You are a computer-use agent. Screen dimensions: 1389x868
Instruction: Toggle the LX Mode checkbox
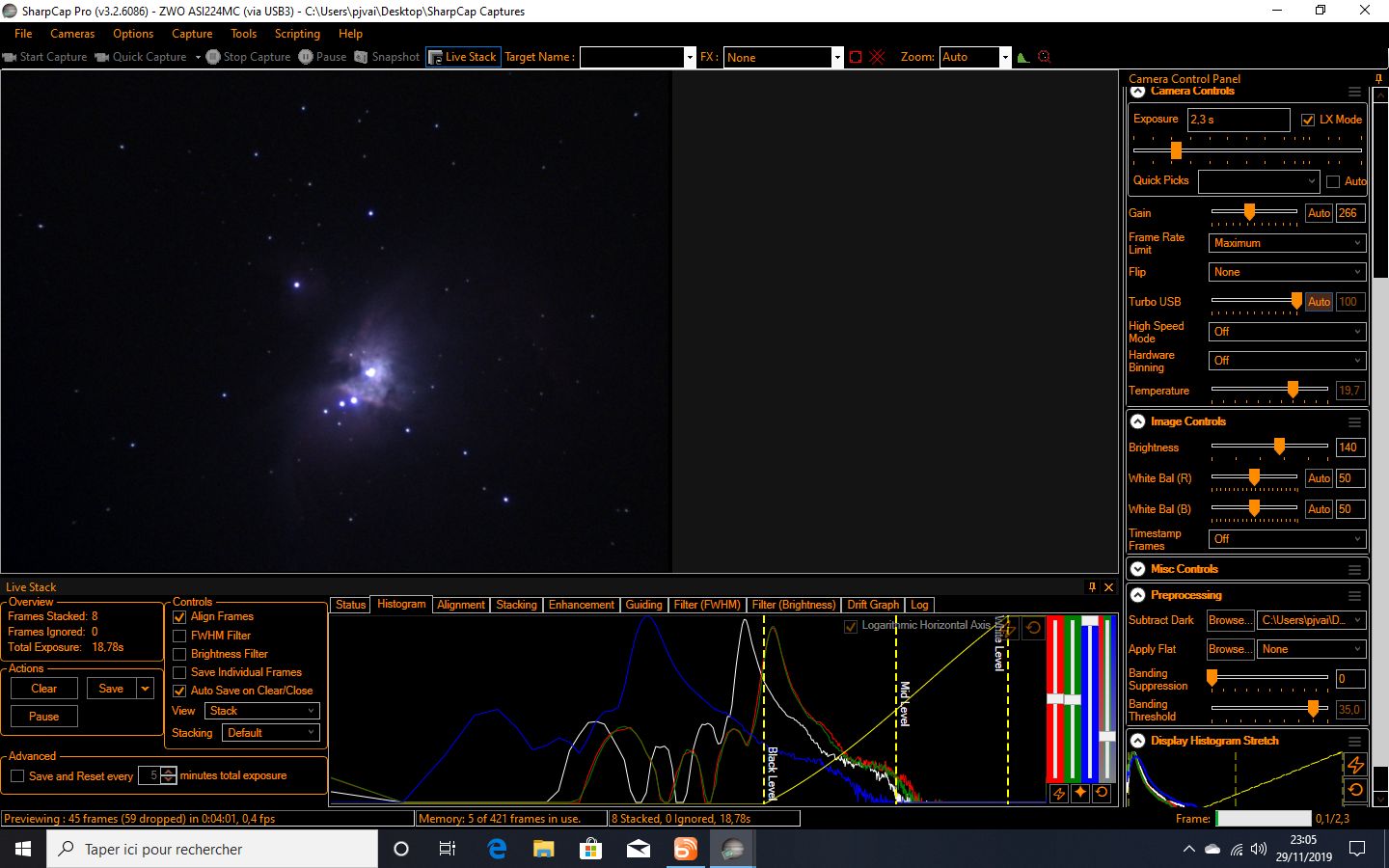1308,120
